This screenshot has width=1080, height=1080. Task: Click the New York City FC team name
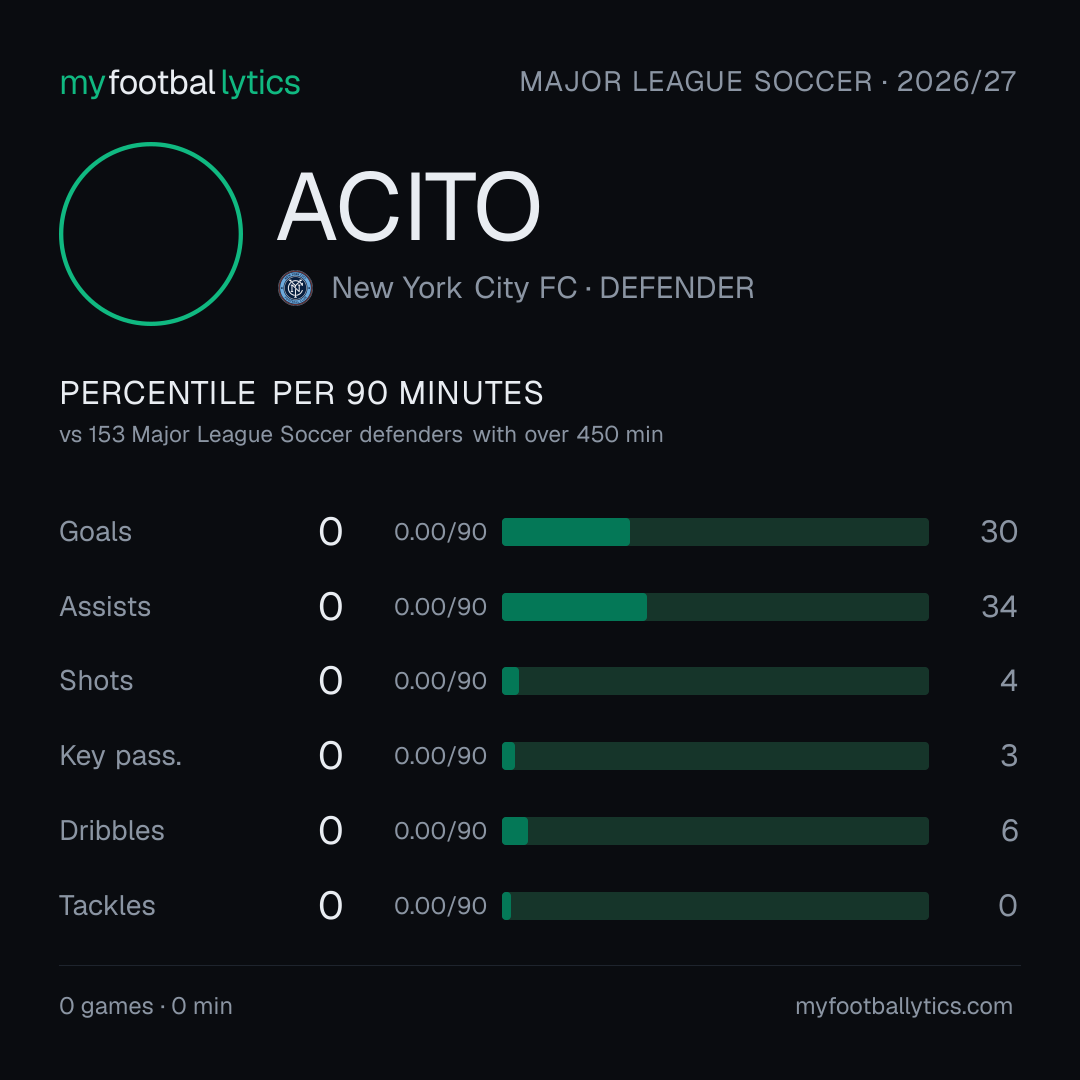[454, 288]
